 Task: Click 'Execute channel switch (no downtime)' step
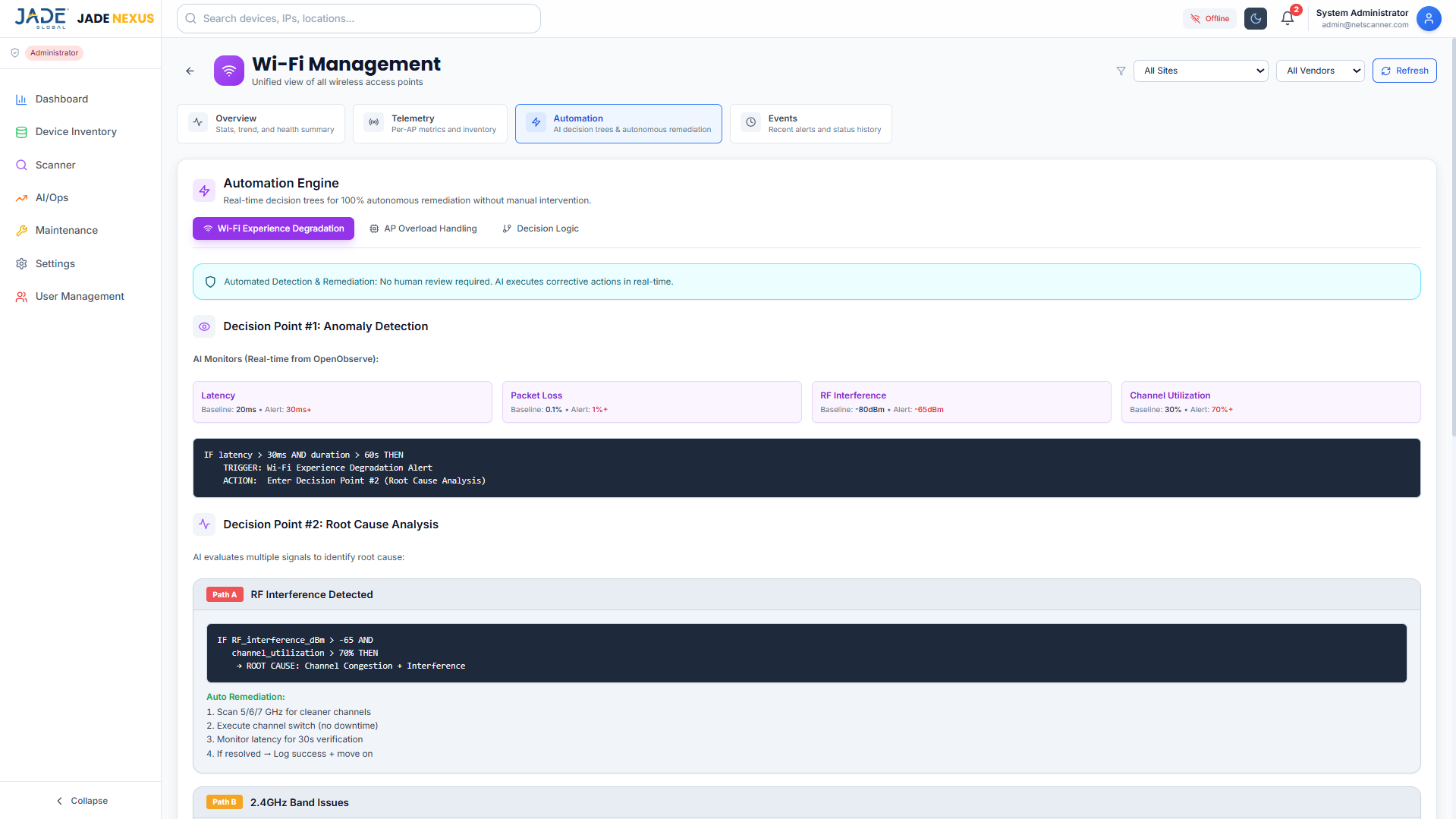pyautogui.click(x=292, y=726)
